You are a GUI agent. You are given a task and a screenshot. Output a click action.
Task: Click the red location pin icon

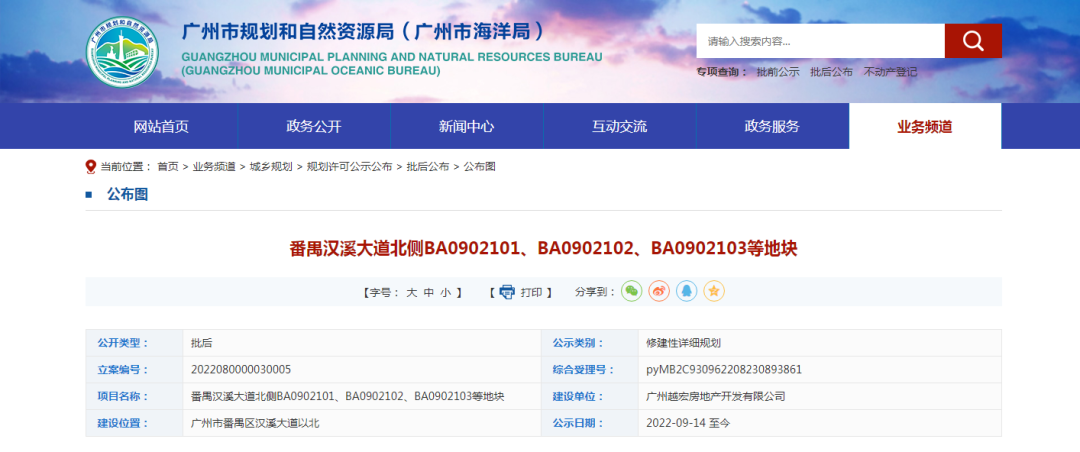[x=91, y=166]
